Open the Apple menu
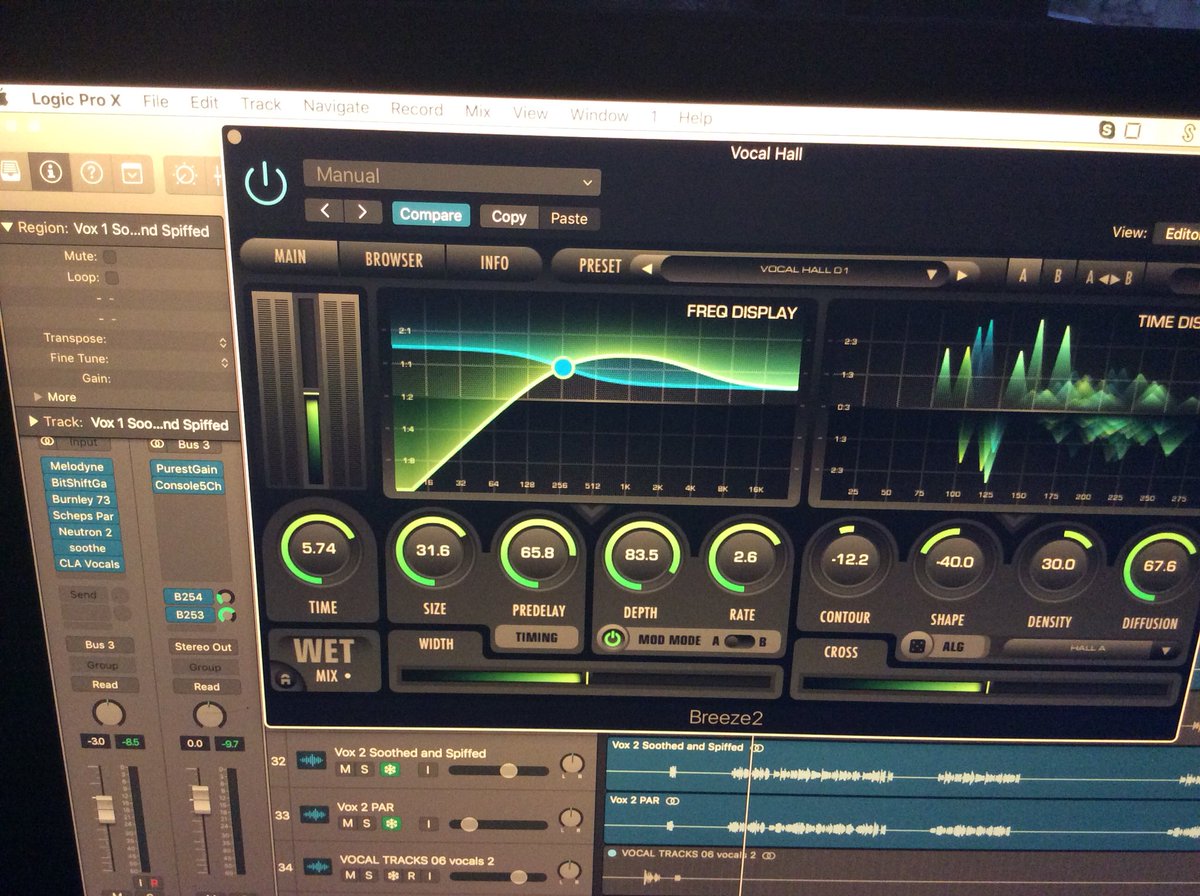This screenshot has height=896, width=1200. coord(3,98)
